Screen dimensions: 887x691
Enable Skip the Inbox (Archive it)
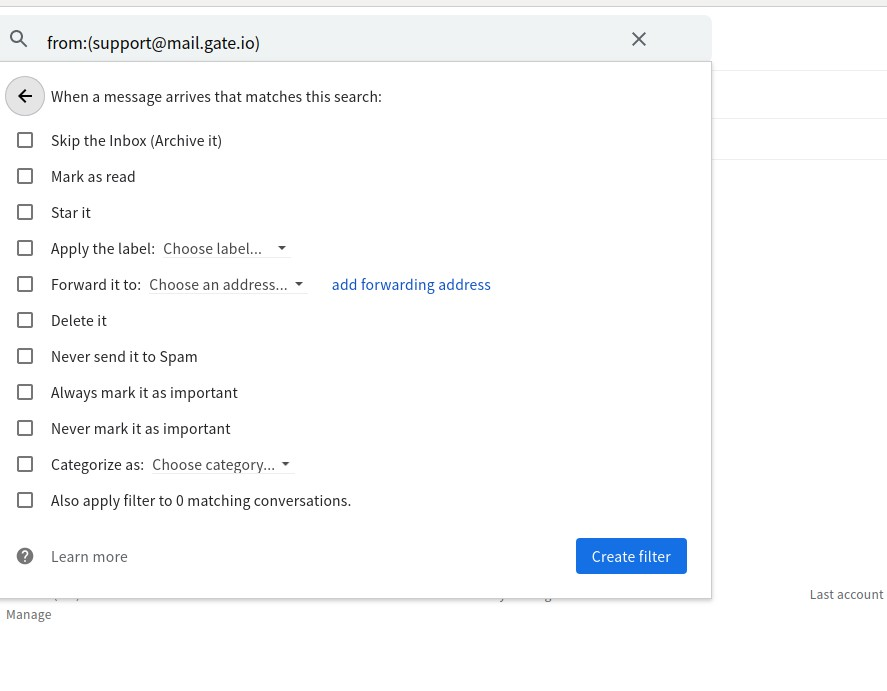pos(25,141)
